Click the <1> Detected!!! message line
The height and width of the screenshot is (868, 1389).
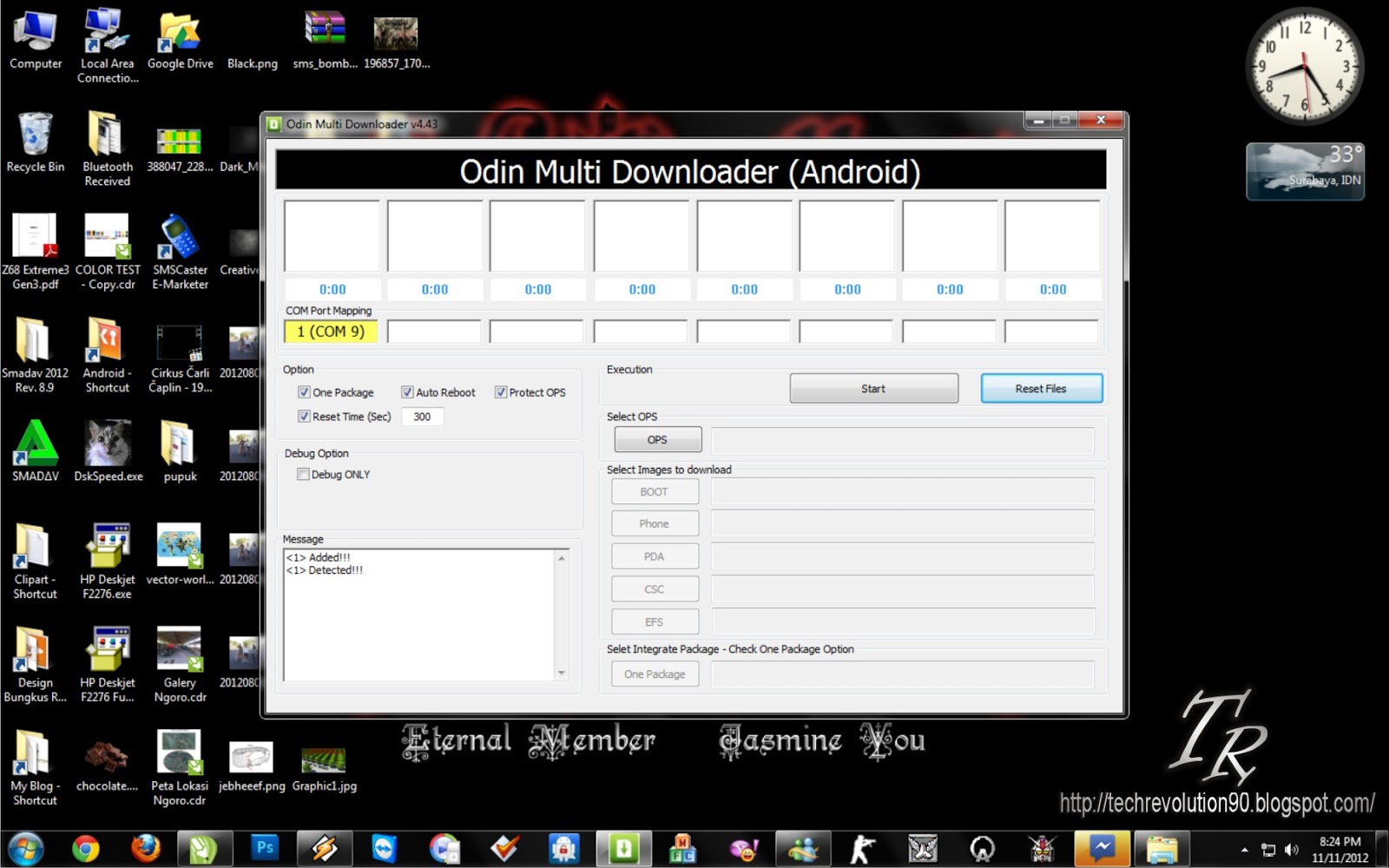pos(325,570)
